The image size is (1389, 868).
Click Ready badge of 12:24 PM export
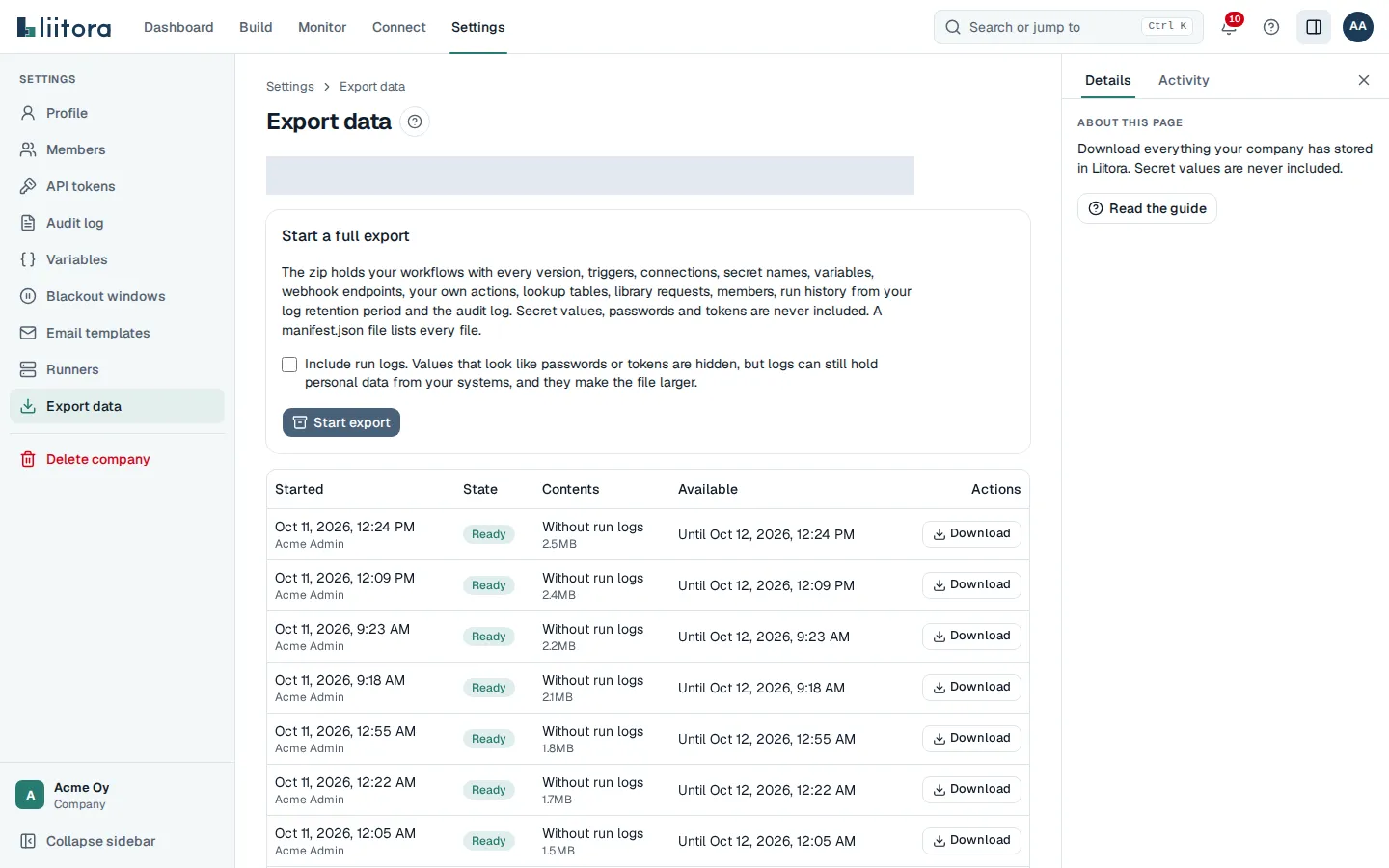coord(489,534)
